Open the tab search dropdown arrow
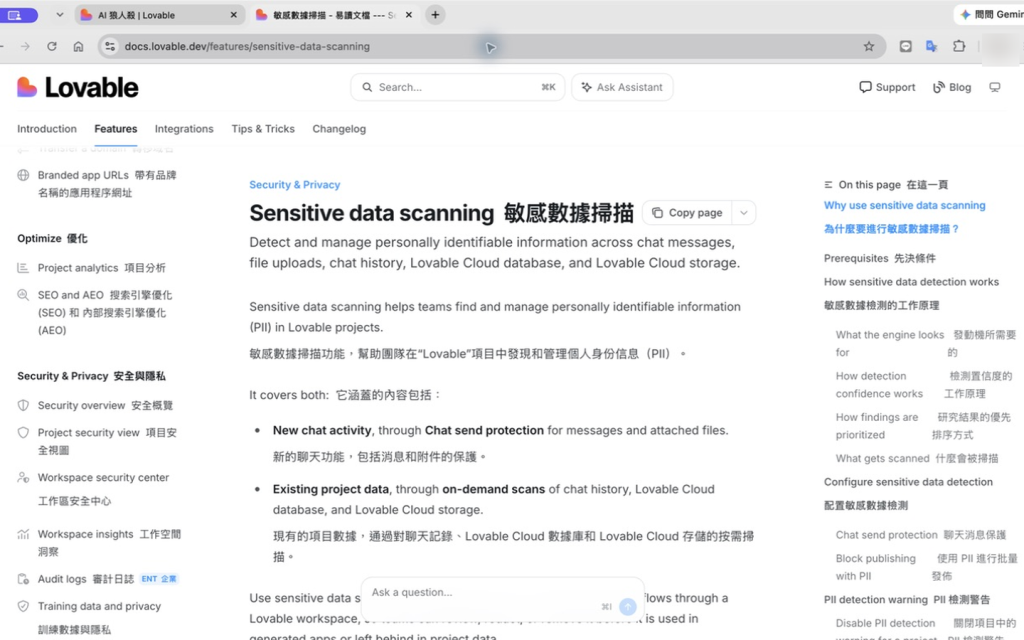 [59, 14]
